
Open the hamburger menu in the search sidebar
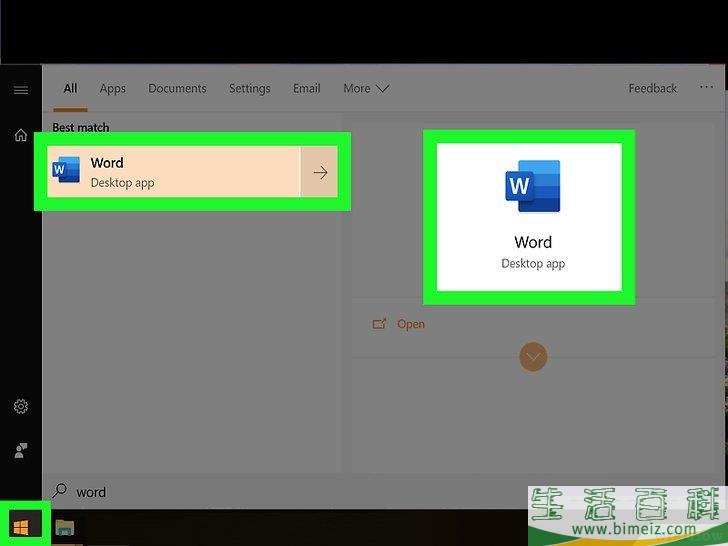(21, 90)
